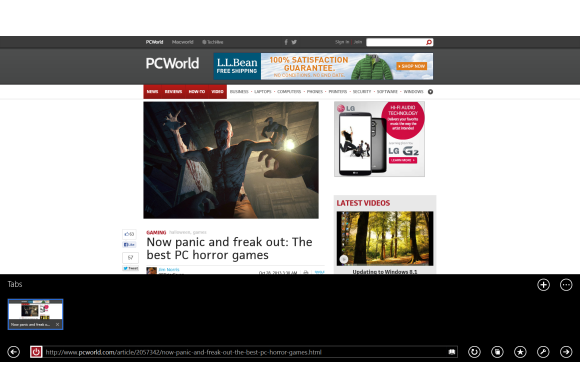Open the REVIEWS navigation item

tap(173, 92)
